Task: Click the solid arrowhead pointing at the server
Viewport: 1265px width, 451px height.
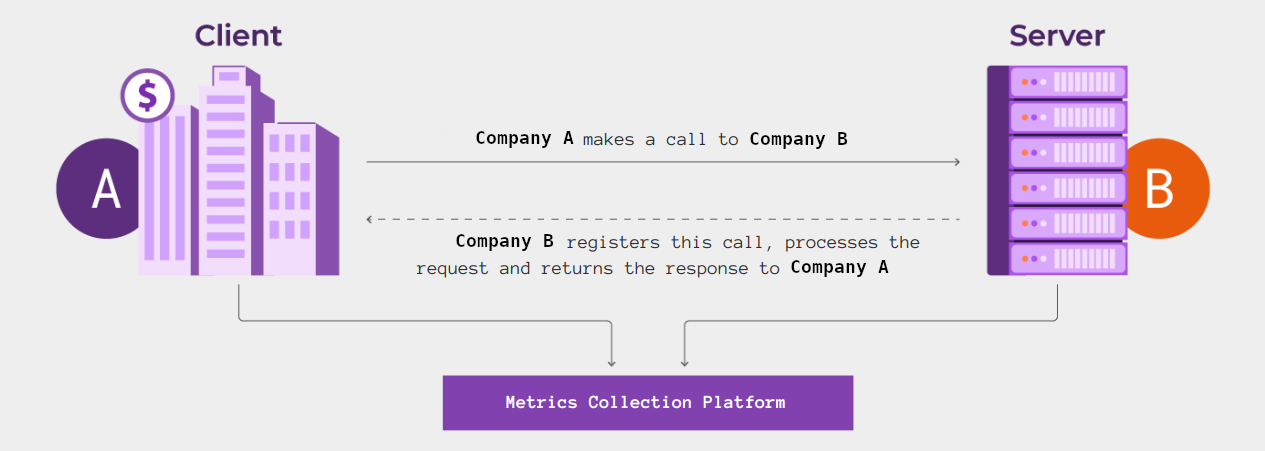Action: pyautogui.click(x=956, y=161)
